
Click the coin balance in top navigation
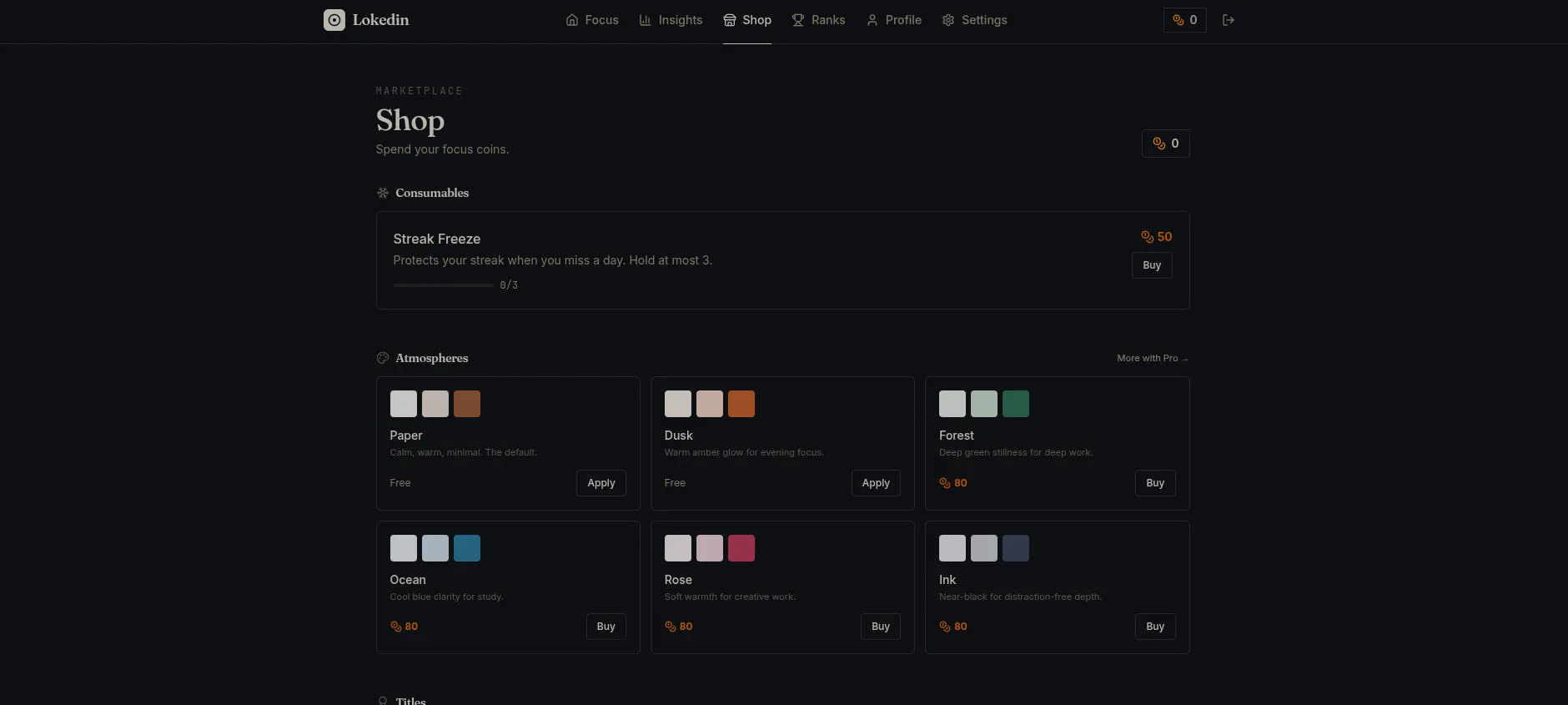coord(1185,20)
